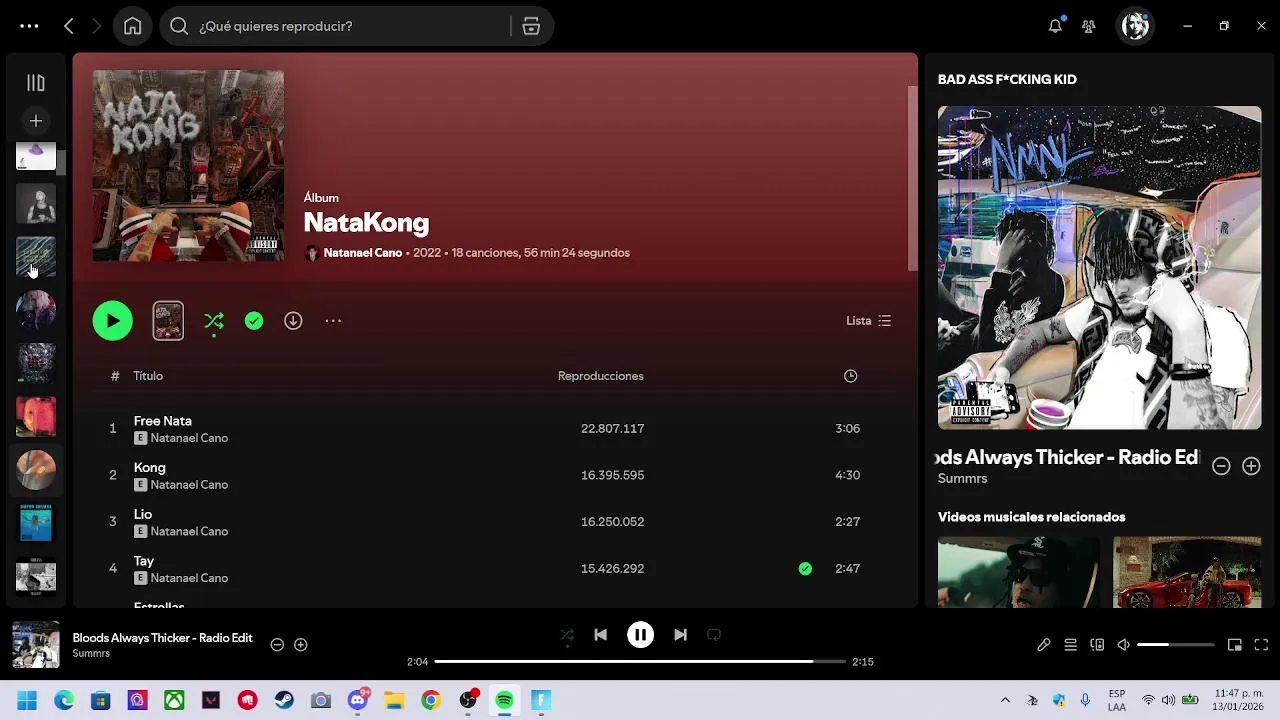This screenshot has height=720, width=1280.
Task: Toggle album shuffle next to Play button
Action: 214,321
